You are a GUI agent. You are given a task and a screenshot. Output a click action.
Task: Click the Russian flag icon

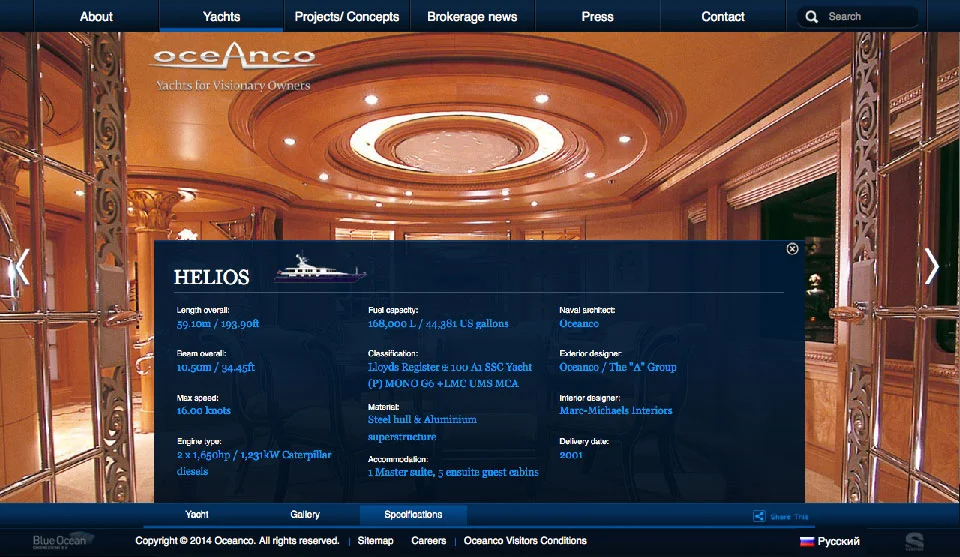[806, 541]
